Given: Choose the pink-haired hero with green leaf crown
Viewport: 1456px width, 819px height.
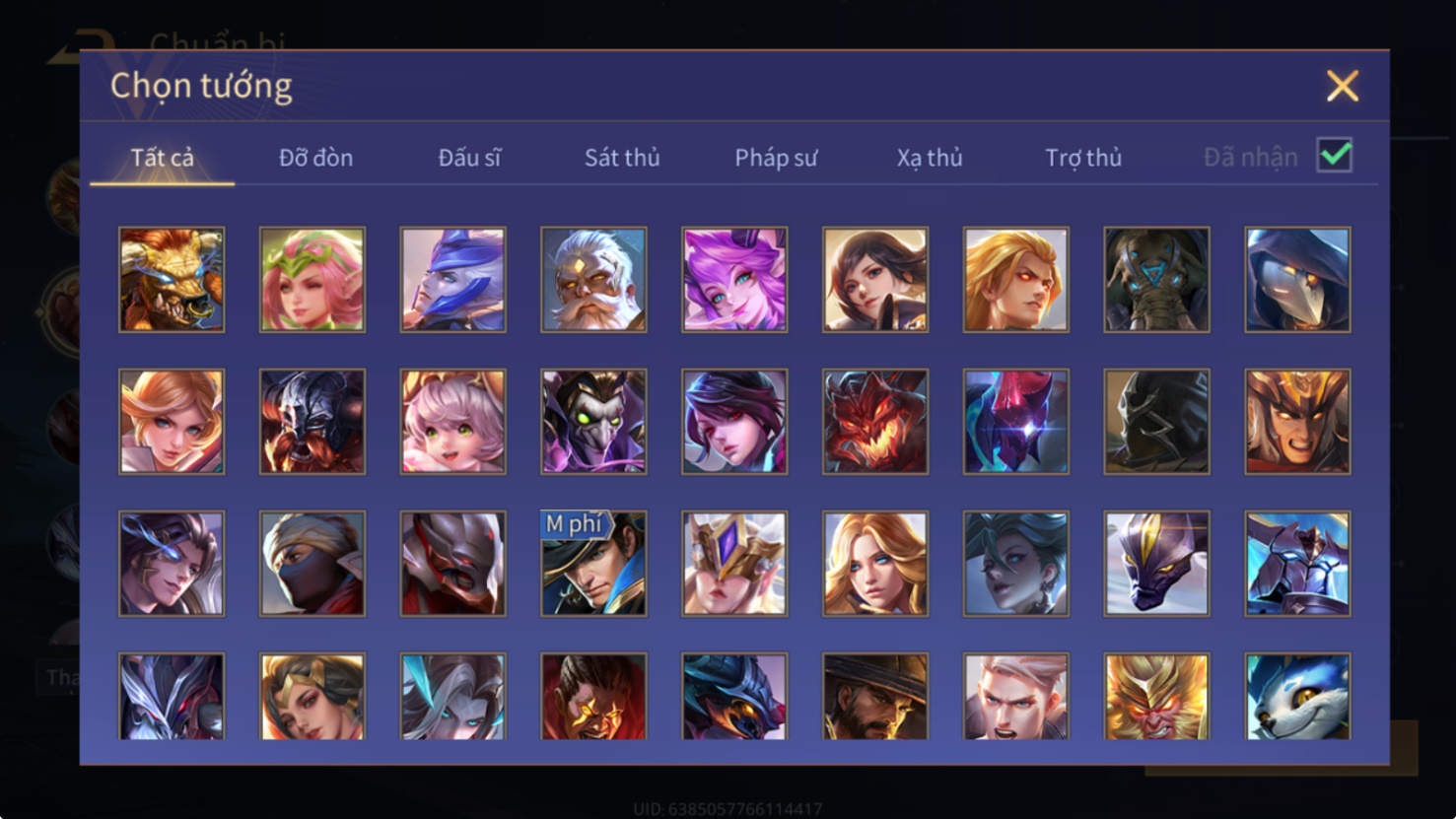Looking at the screenshot, I should (x=312, y=280).
